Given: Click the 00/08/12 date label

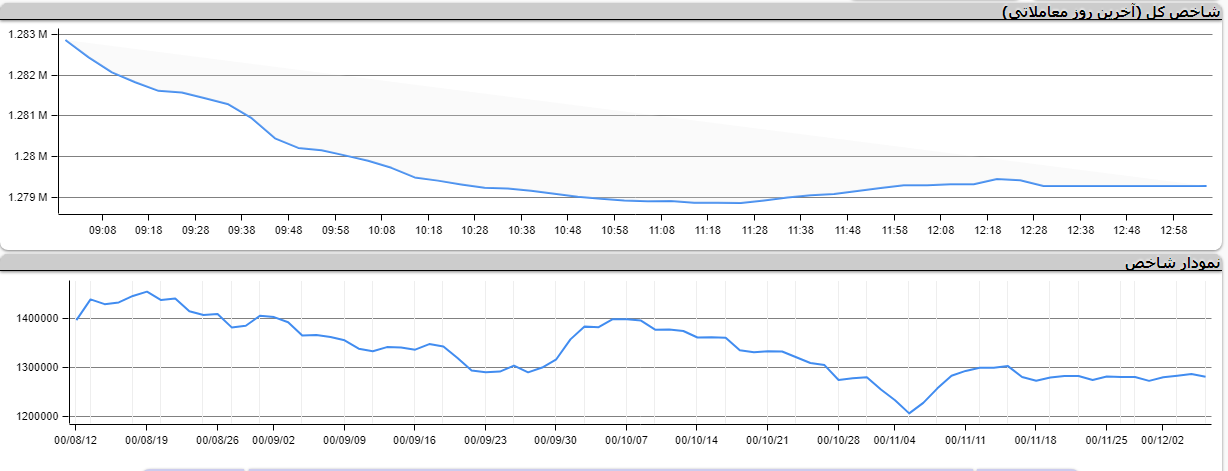Looking at the screenshot, I should (76, 438).
